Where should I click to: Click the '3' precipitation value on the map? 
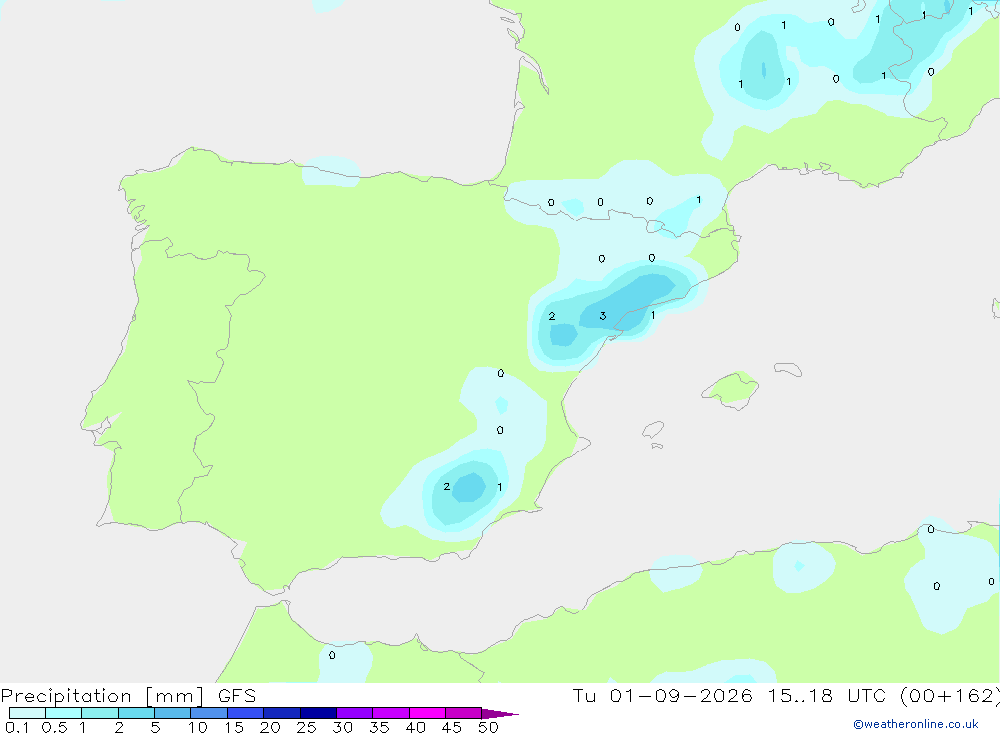pyautogui.click(x=603, y=316)
